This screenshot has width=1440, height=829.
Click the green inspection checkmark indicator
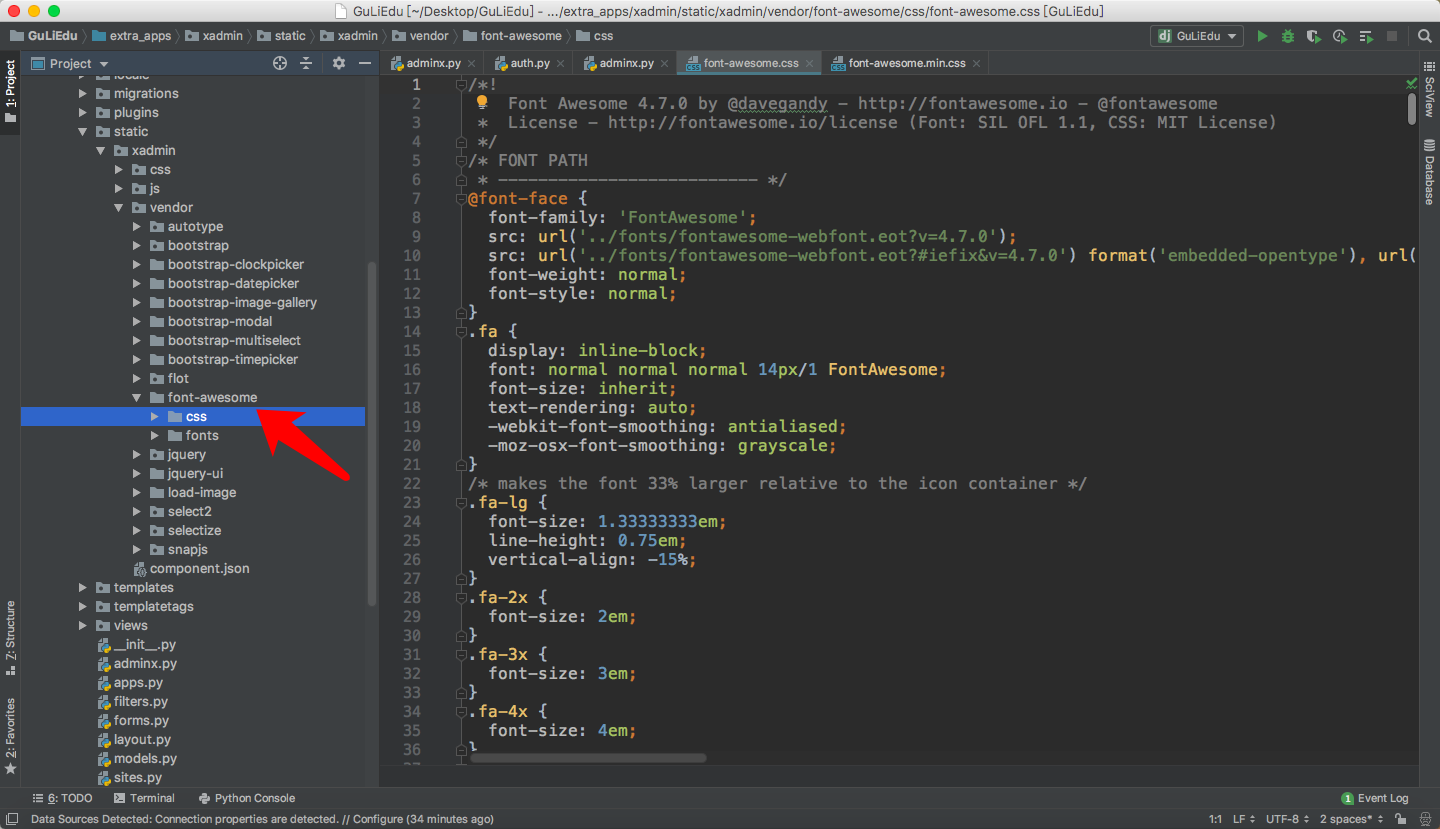click(x=1411, y=83)
